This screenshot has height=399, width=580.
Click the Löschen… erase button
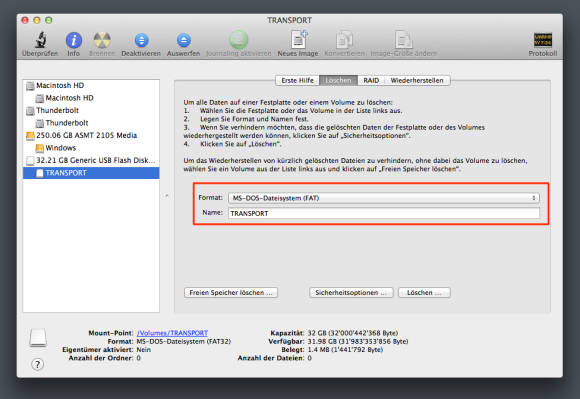pos(424,293)
